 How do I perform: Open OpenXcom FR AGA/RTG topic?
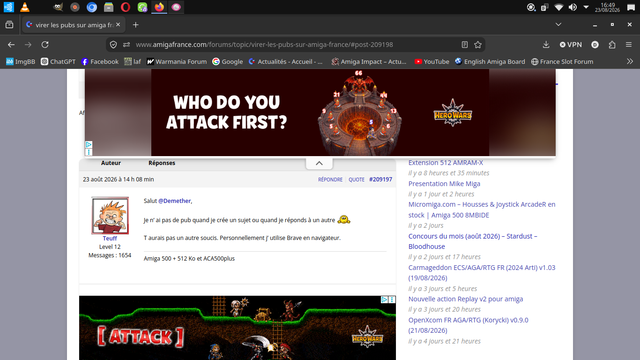(468, 325)
